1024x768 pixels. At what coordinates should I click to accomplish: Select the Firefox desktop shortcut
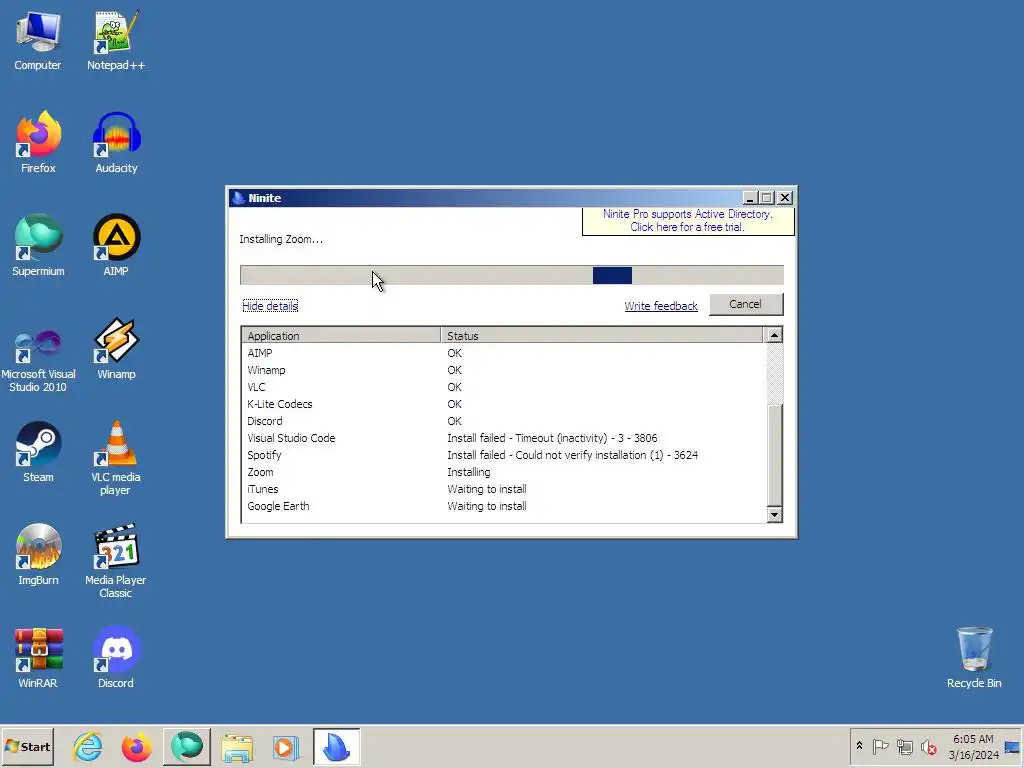click(x=38, y=142)
